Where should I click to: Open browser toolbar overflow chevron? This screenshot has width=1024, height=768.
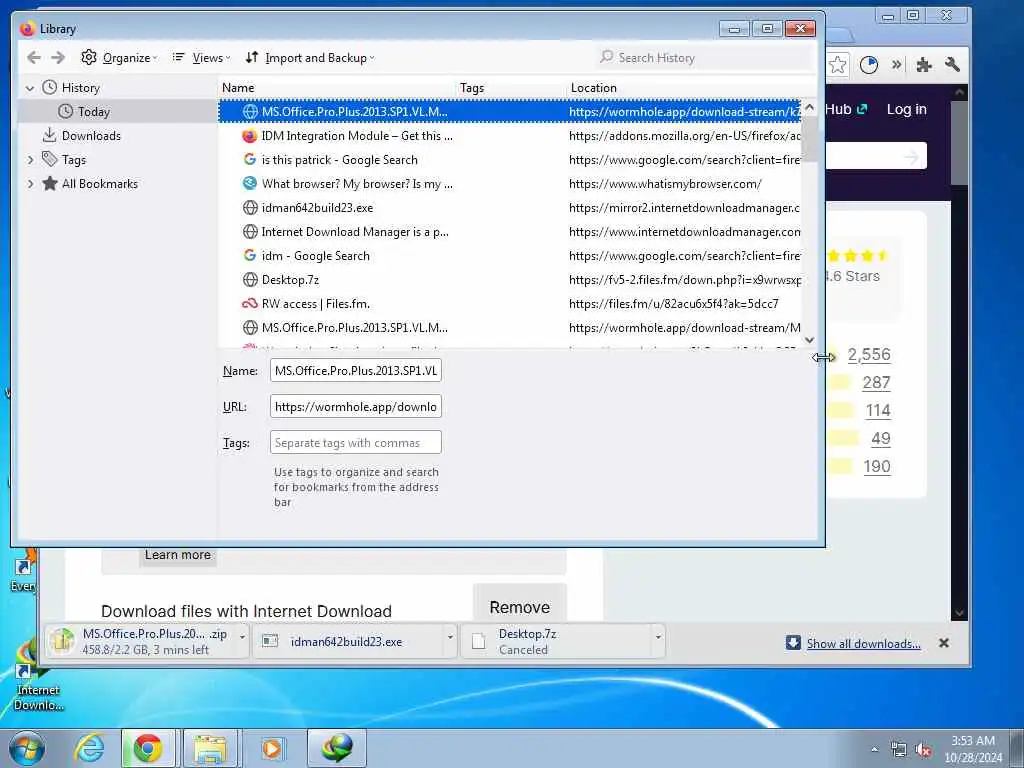pyautogui.click(x=897, y=64)
